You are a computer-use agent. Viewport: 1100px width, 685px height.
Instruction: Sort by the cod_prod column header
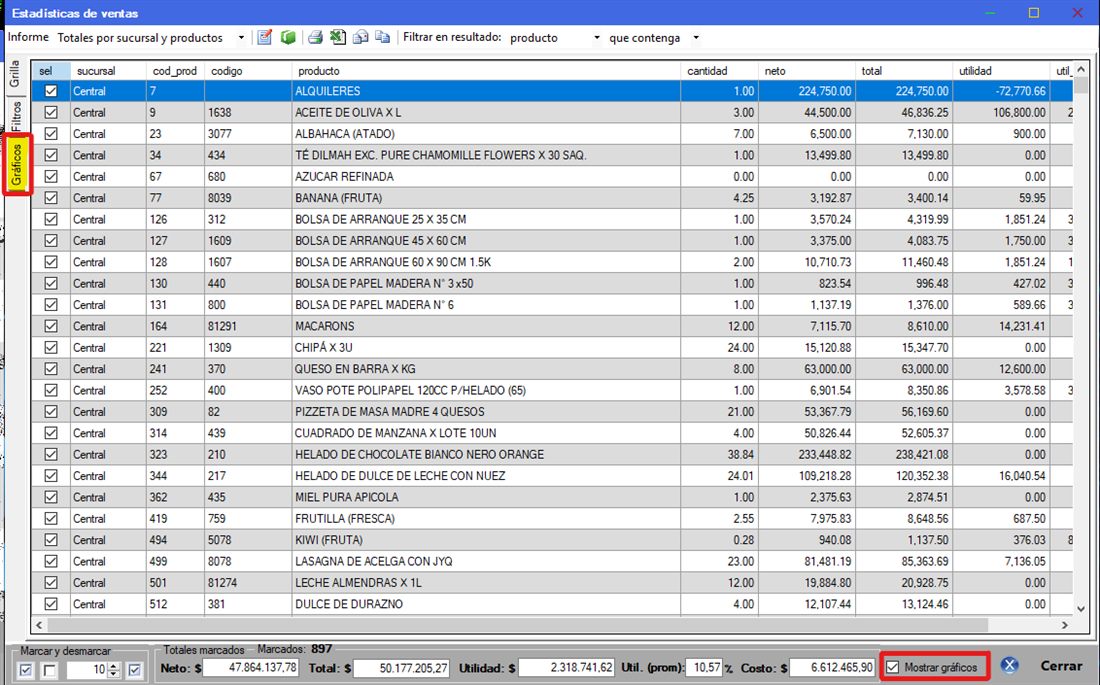(x=175, y=70)
